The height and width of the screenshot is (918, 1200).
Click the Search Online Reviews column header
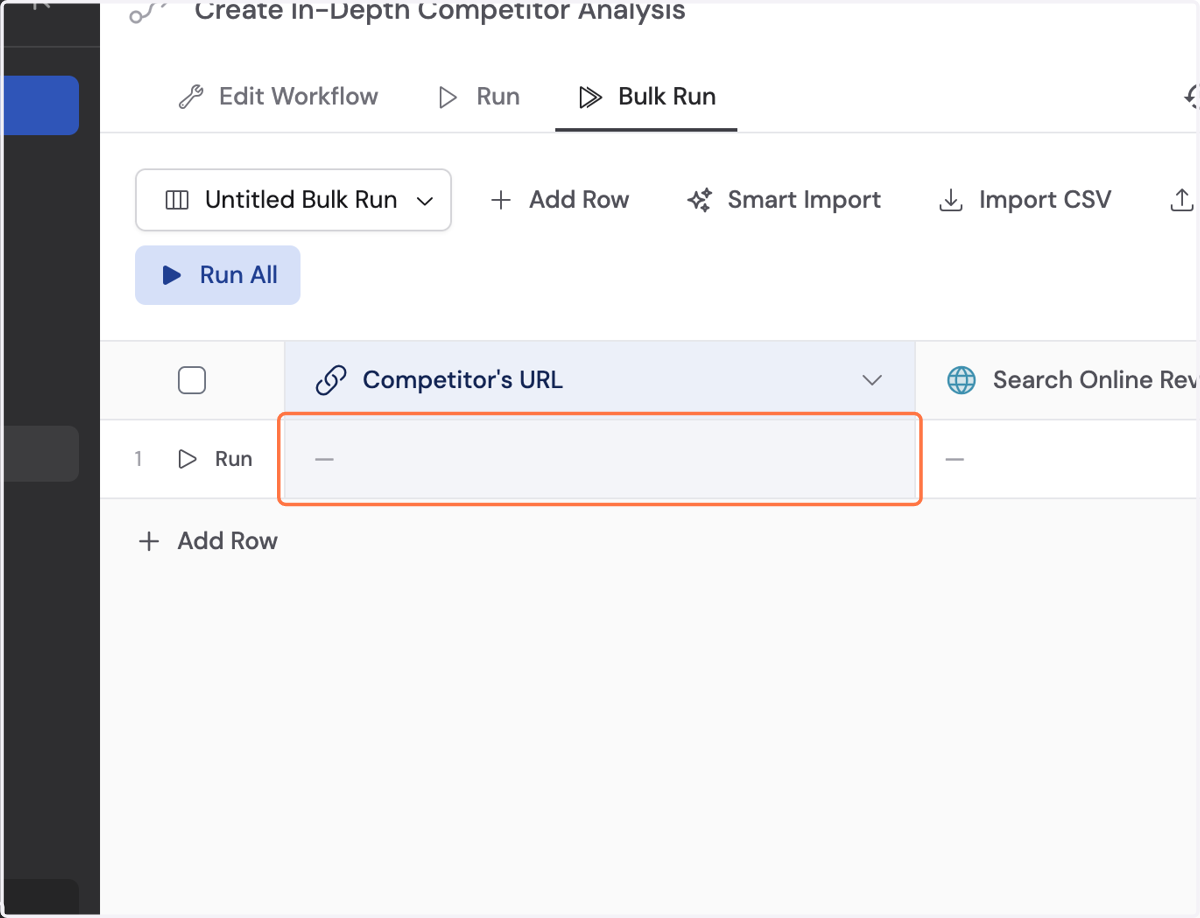point(1058,380)
